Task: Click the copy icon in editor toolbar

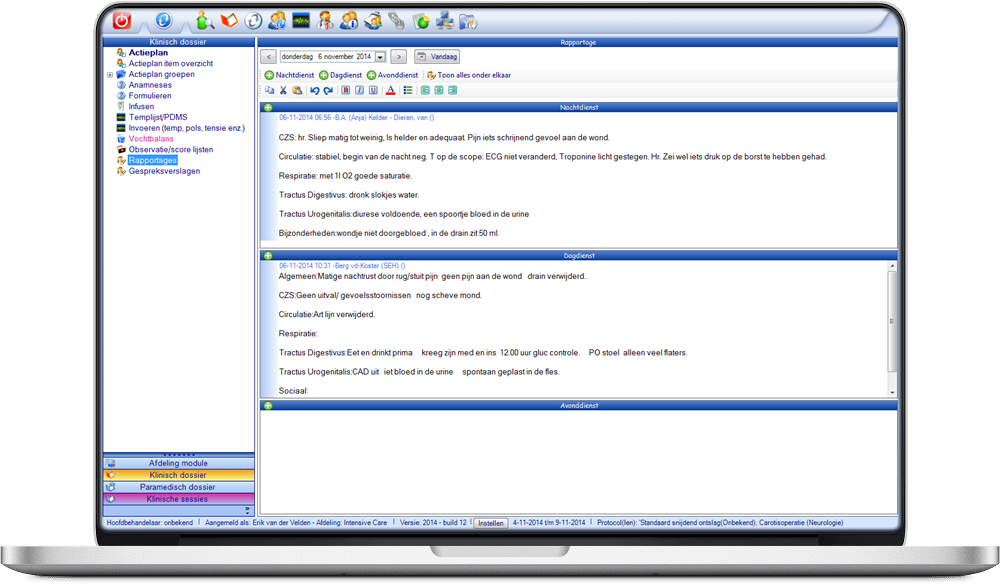Action: (x=270, y=91)
